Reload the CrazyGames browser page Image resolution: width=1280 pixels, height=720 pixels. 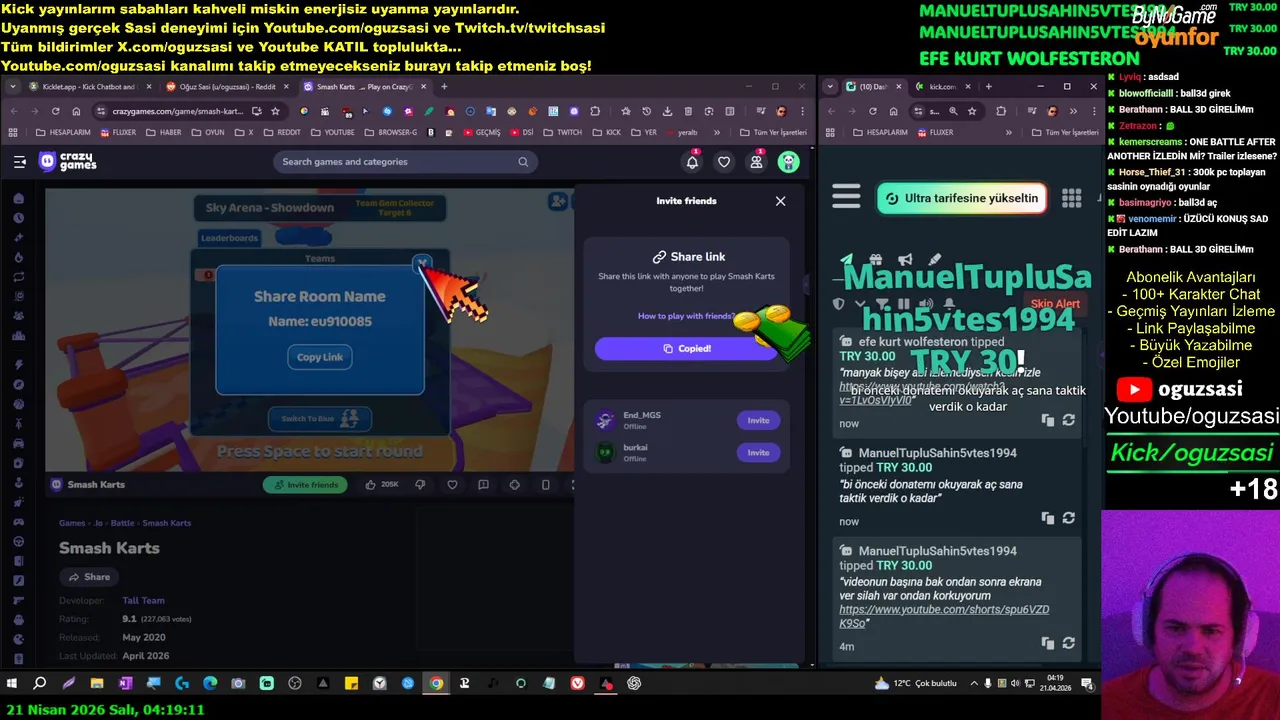pyautogui.click(x=55, y=111)
